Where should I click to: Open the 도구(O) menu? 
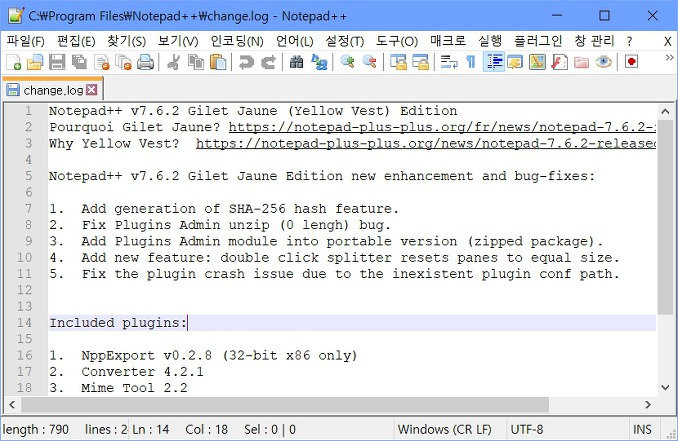(x=397, y=41)
